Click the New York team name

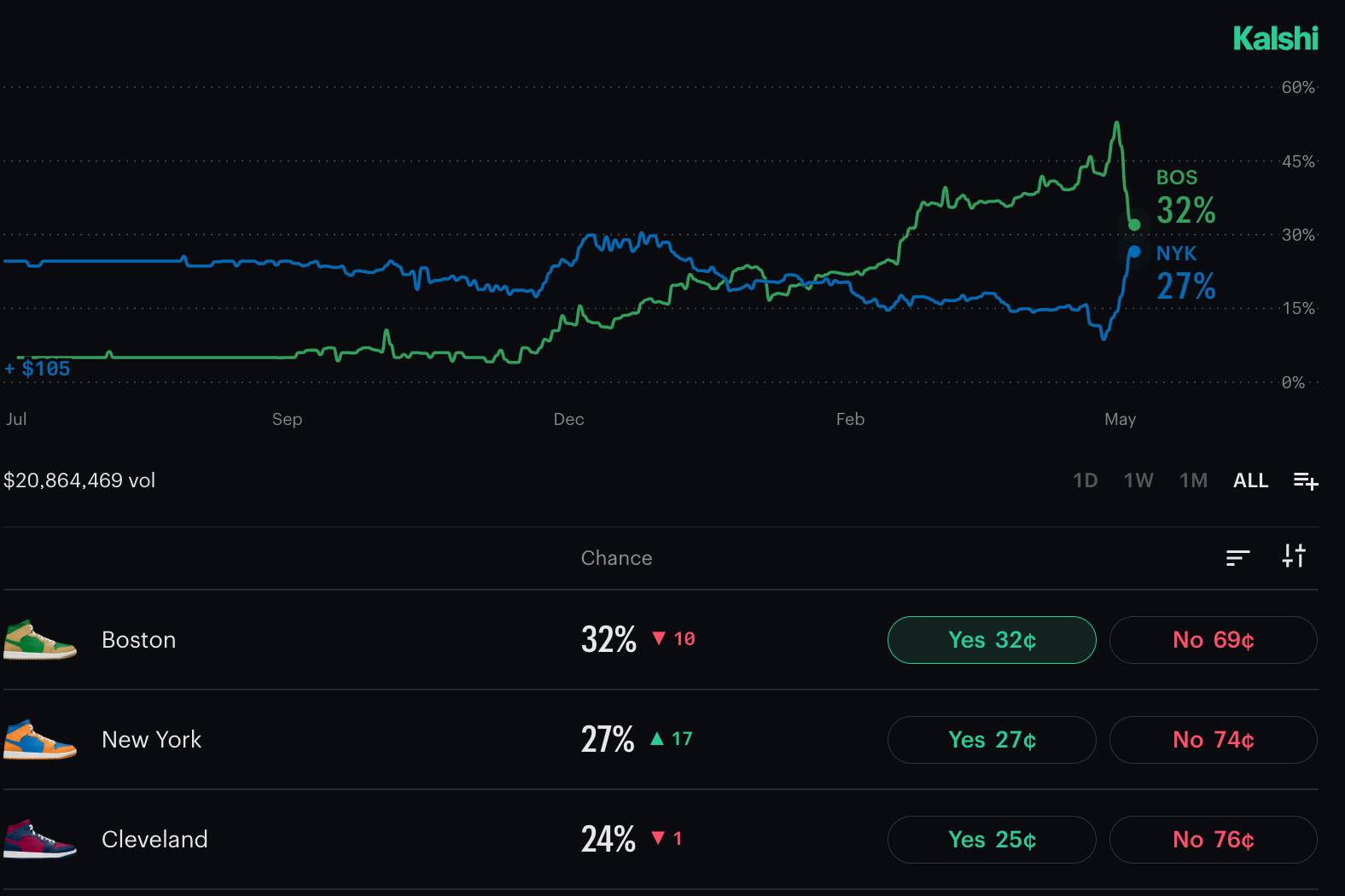151,740
